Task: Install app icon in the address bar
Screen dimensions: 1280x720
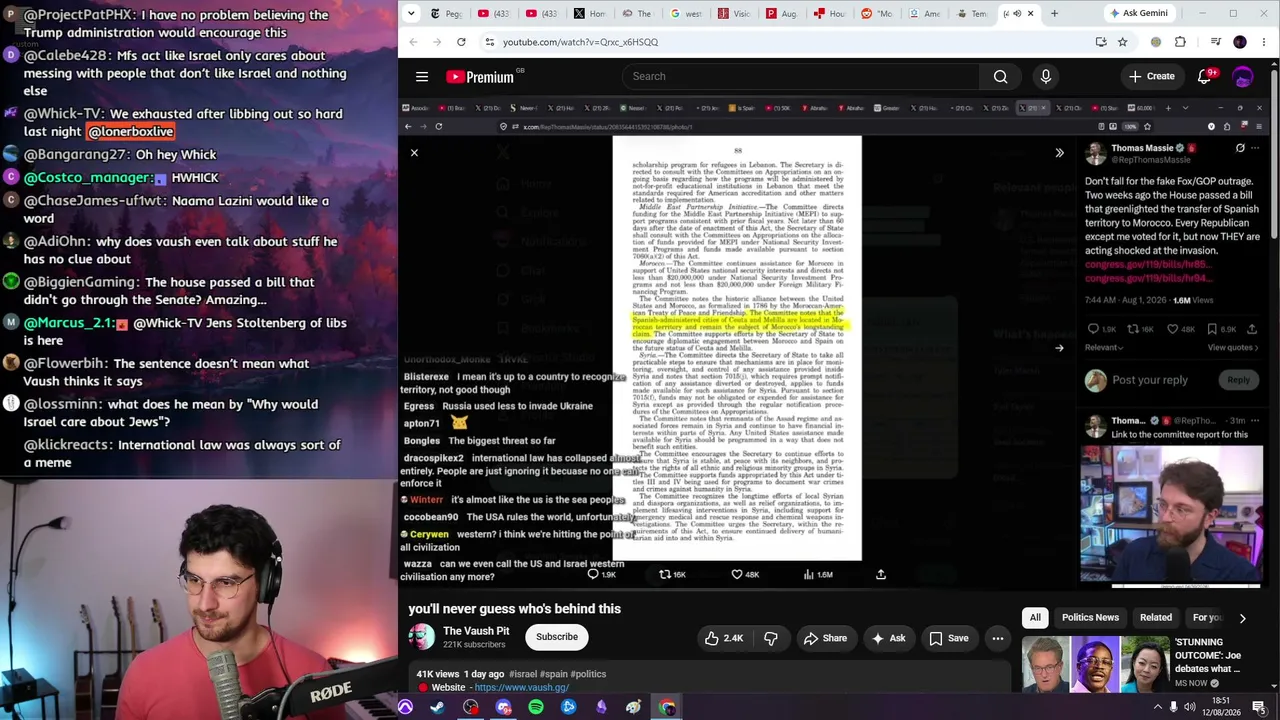Action: pos(1101,42)
